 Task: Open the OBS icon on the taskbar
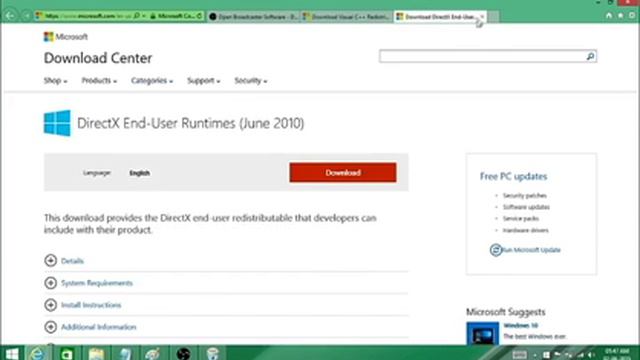coord(183,353)
